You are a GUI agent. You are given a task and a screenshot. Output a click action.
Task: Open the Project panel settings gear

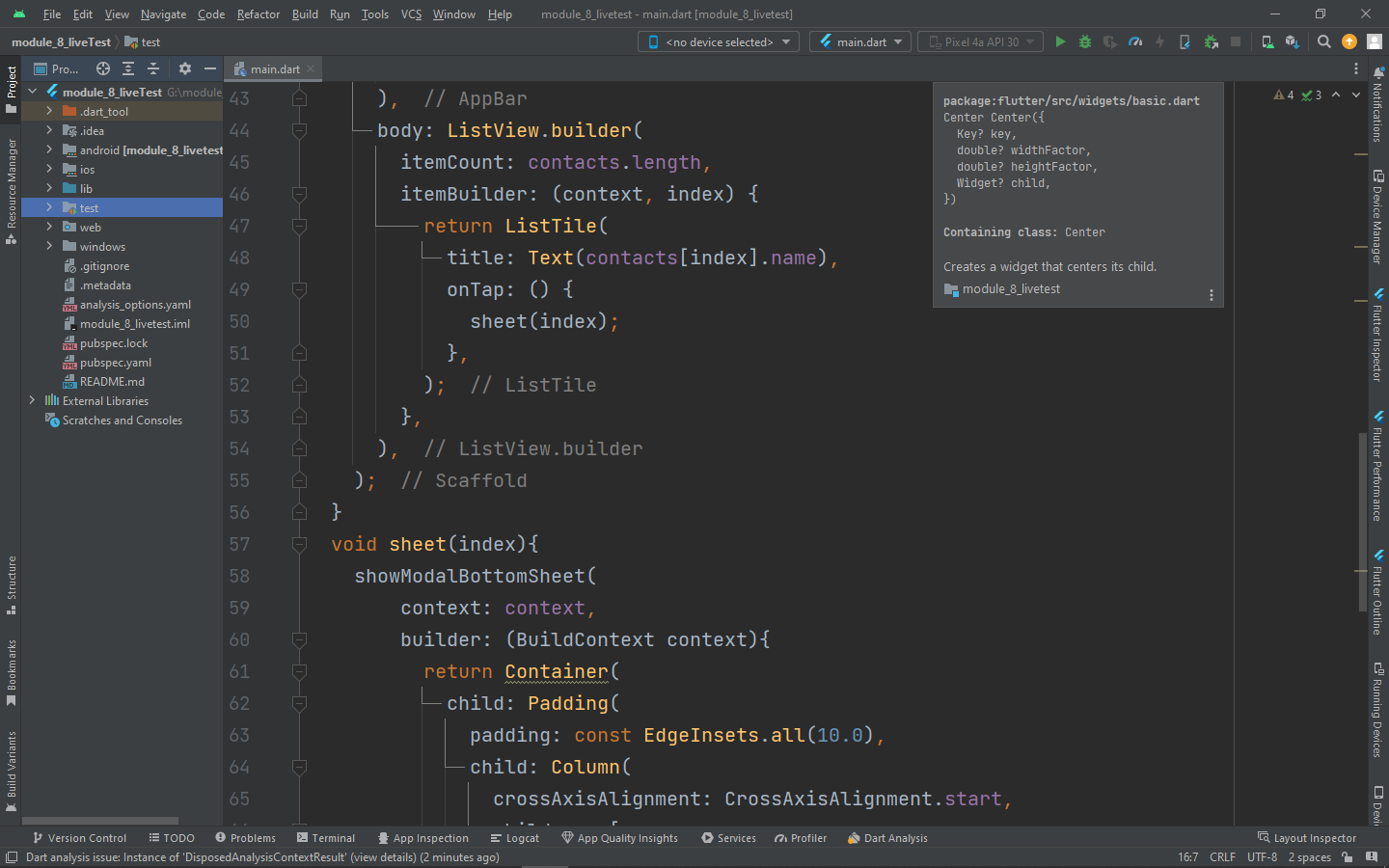tap(183, 68)
